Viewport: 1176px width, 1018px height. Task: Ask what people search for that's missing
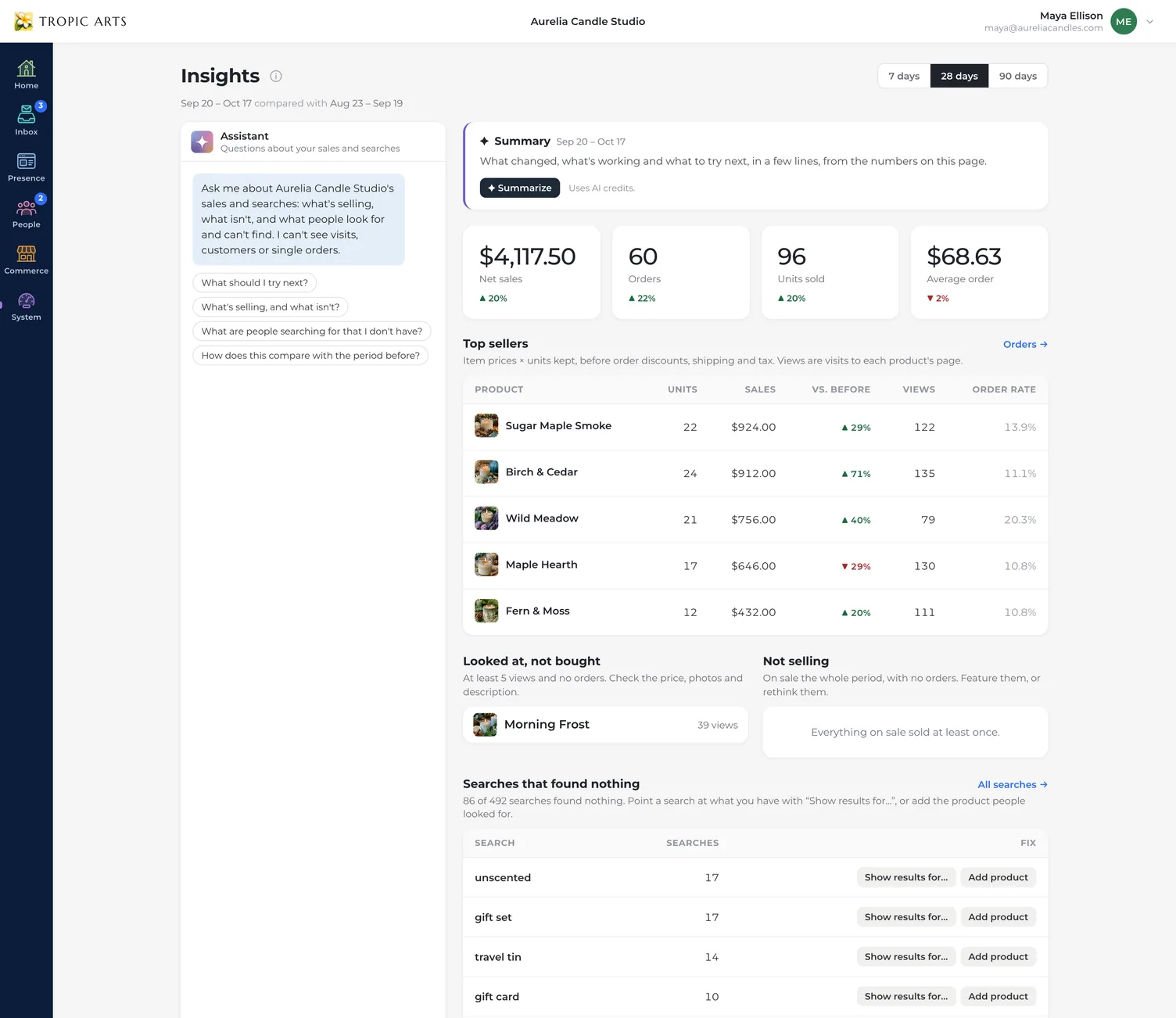point(312,332)
